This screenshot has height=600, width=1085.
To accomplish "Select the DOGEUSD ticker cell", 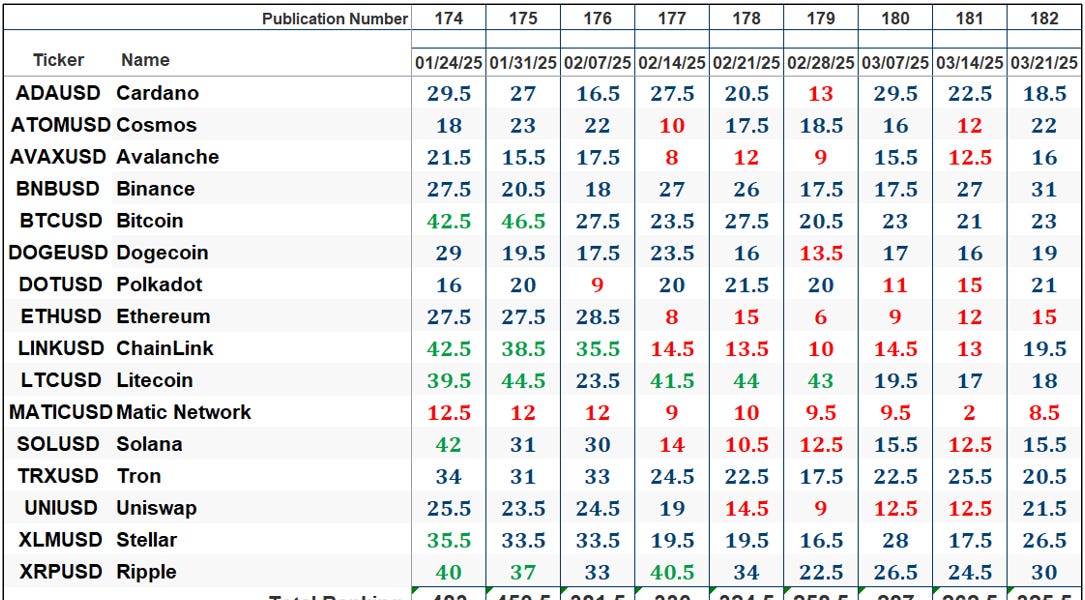I will click(58, 253).
